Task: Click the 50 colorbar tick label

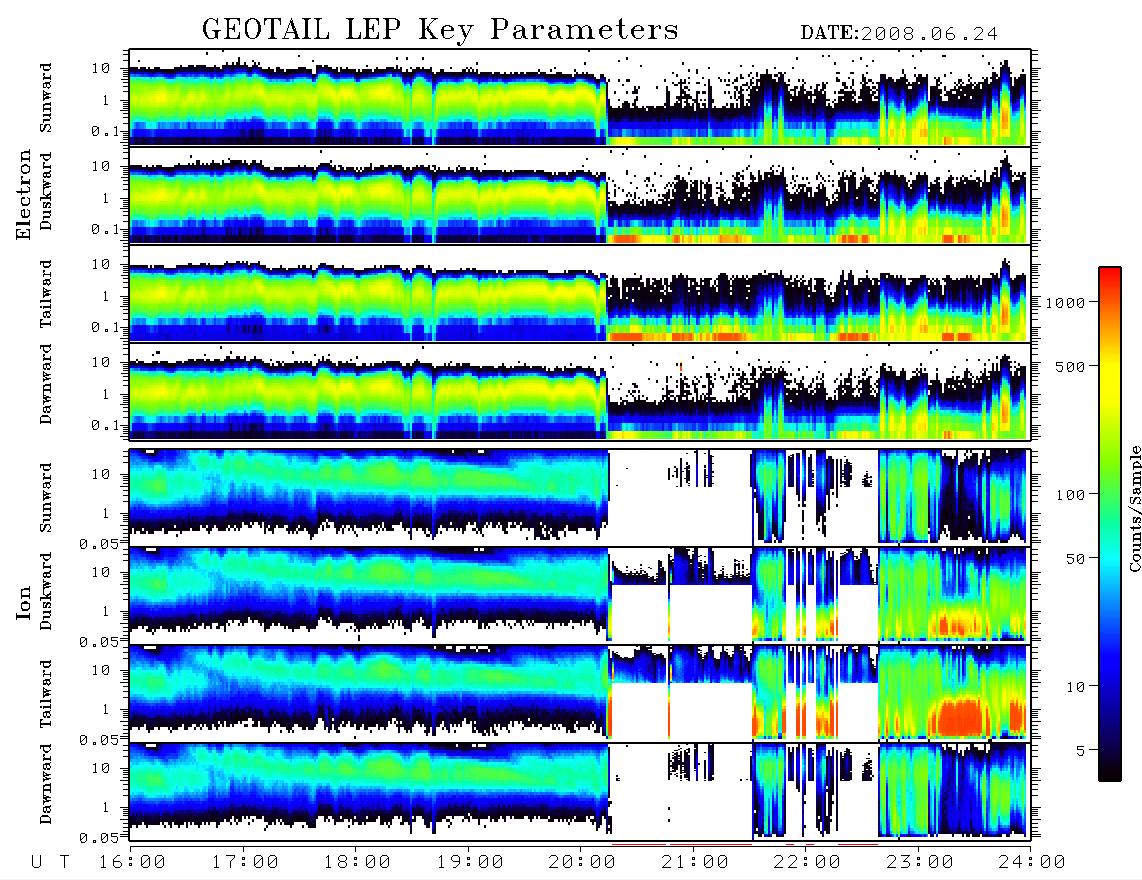Action: pyautogui.click(x=1076, y=559)
